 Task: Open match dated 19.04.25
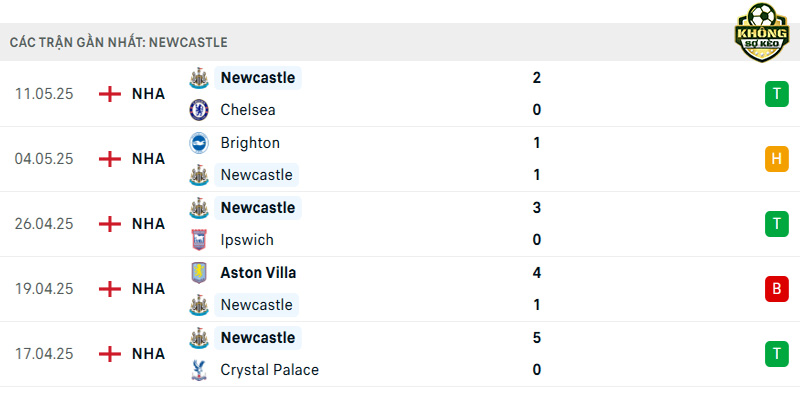pyautogui.click(x=400, y=289)
